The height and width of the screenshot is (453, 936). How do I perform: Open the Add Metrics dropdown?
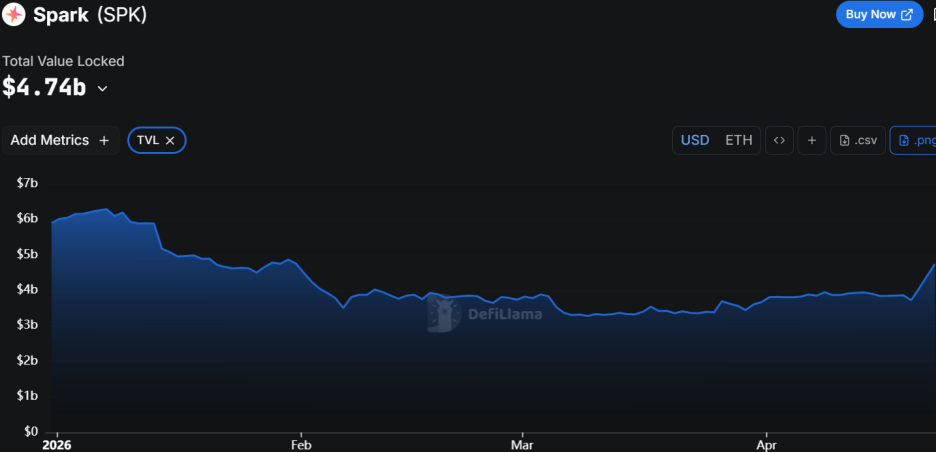[60, 140]
